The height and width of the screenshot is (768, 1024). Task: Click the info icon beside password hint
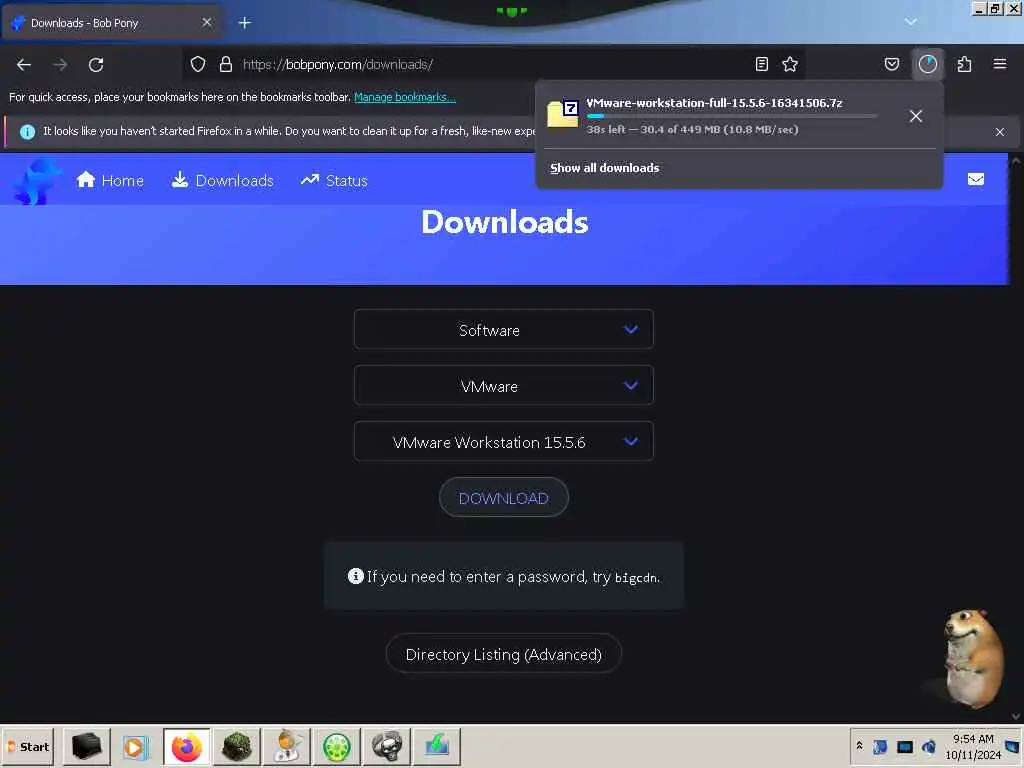pos(356,576)
